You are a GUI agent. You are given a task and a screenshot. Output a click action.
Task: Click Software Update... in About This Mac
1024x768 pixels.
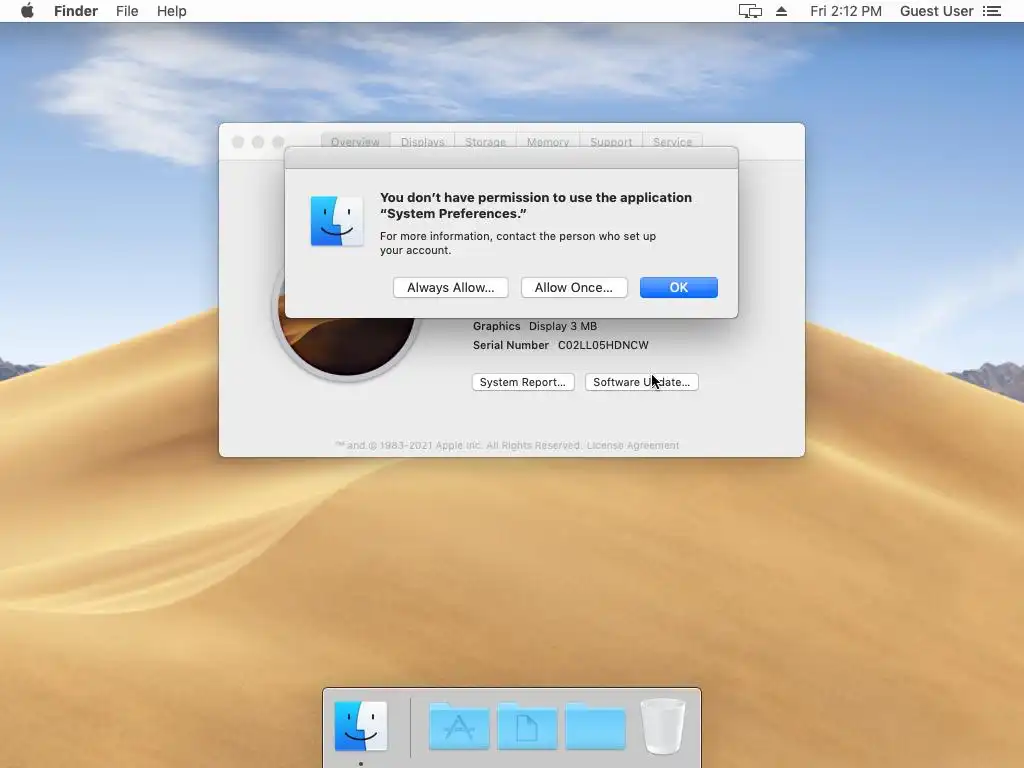point(641,382)
